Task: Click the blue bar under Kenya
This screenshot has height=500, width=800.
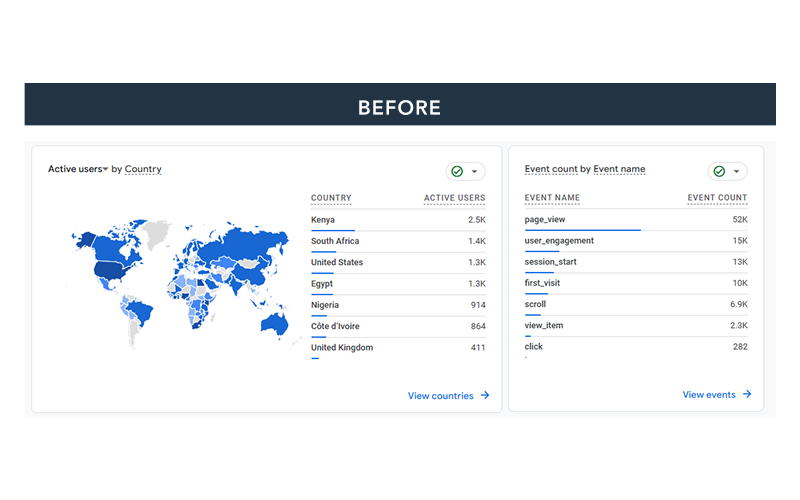Action: tap(333, 231)
